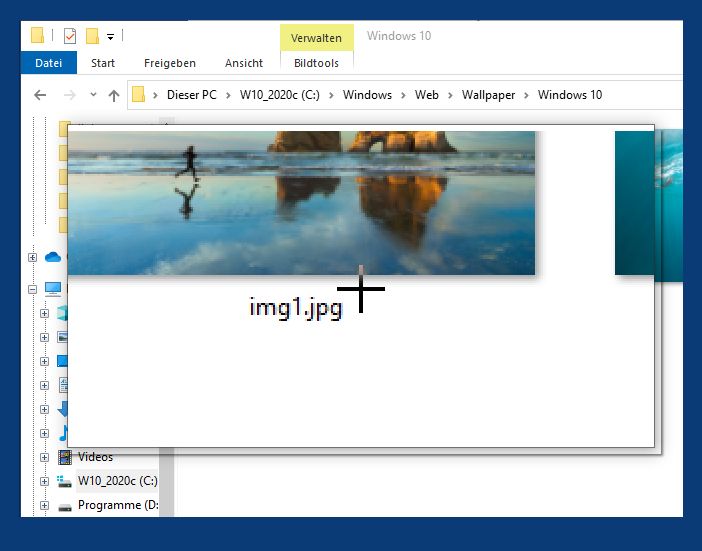Screen dimensions: 702x551
Task: Expand node beside the Downloads arrow icon
Action: tap(44, 409)
